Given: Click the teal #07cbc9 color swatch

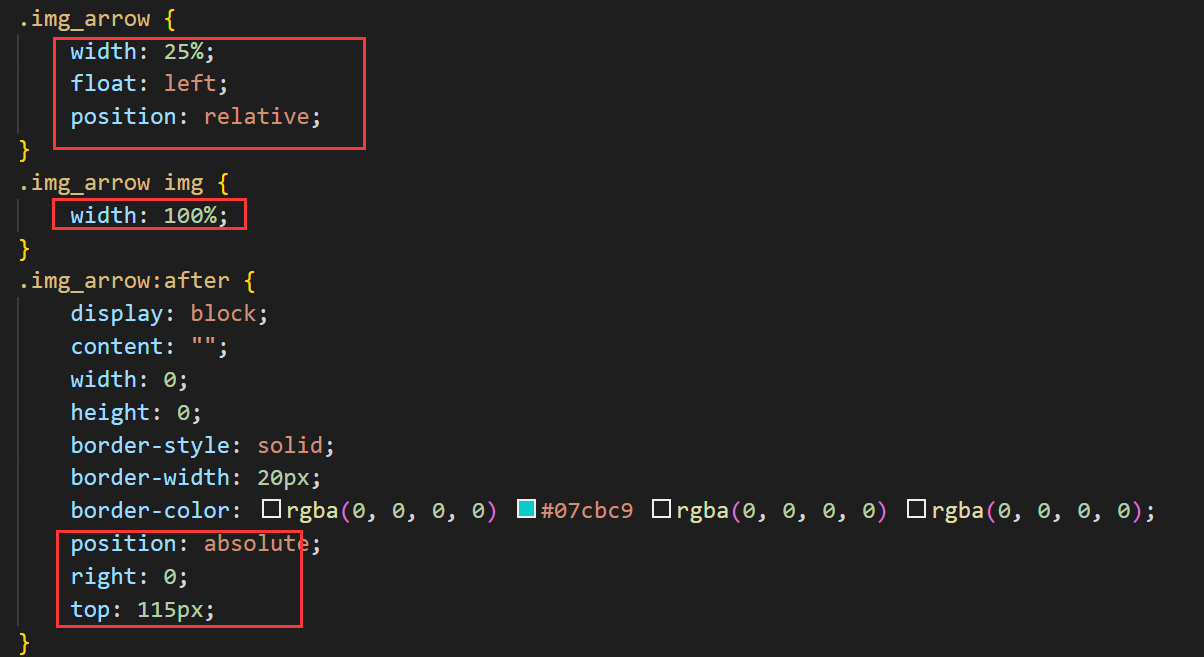Looking at the screenshot, I should coord(526,510).
